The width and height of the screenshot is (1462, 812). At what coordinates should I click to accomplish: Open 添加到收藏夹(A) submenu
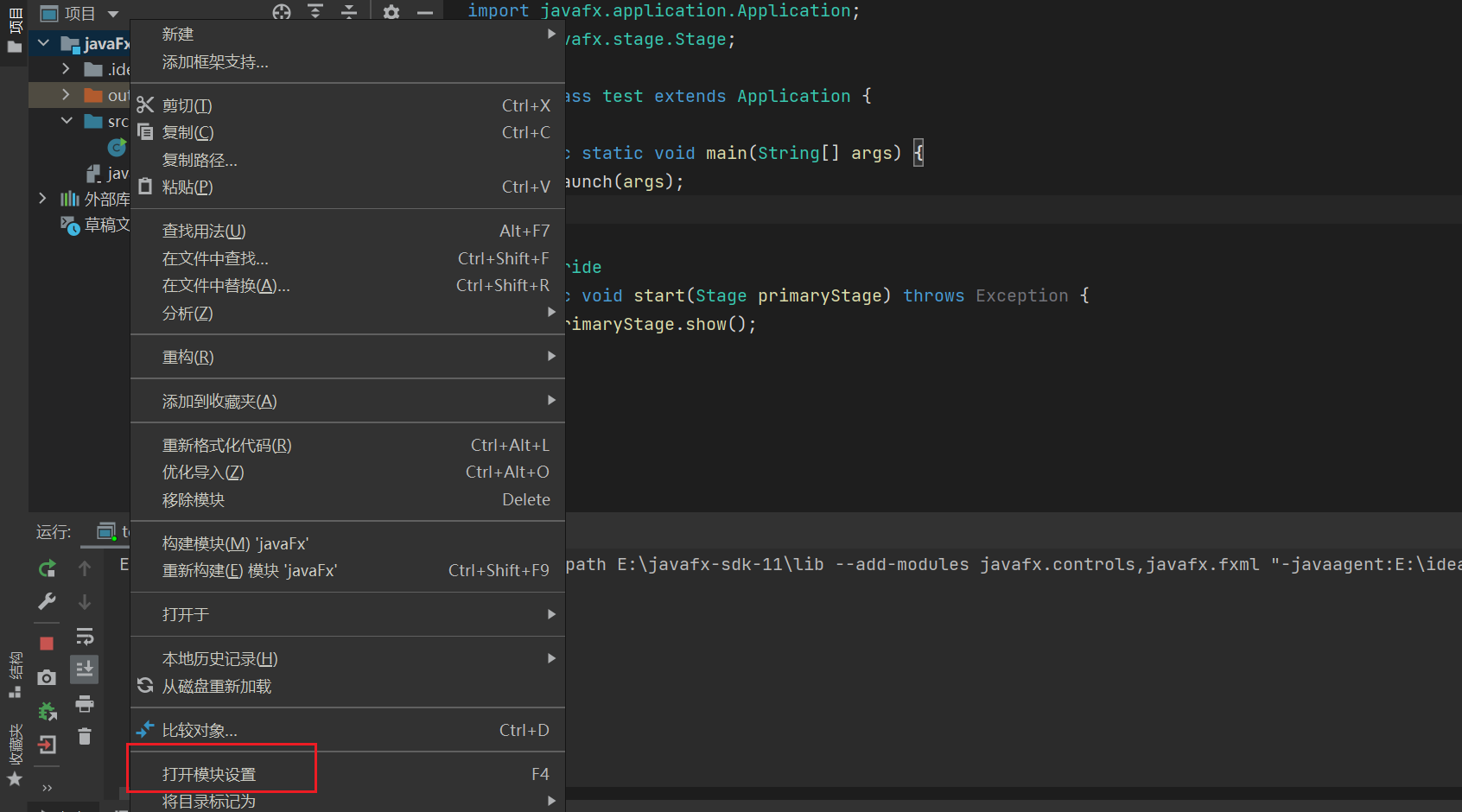coord(347,401)
